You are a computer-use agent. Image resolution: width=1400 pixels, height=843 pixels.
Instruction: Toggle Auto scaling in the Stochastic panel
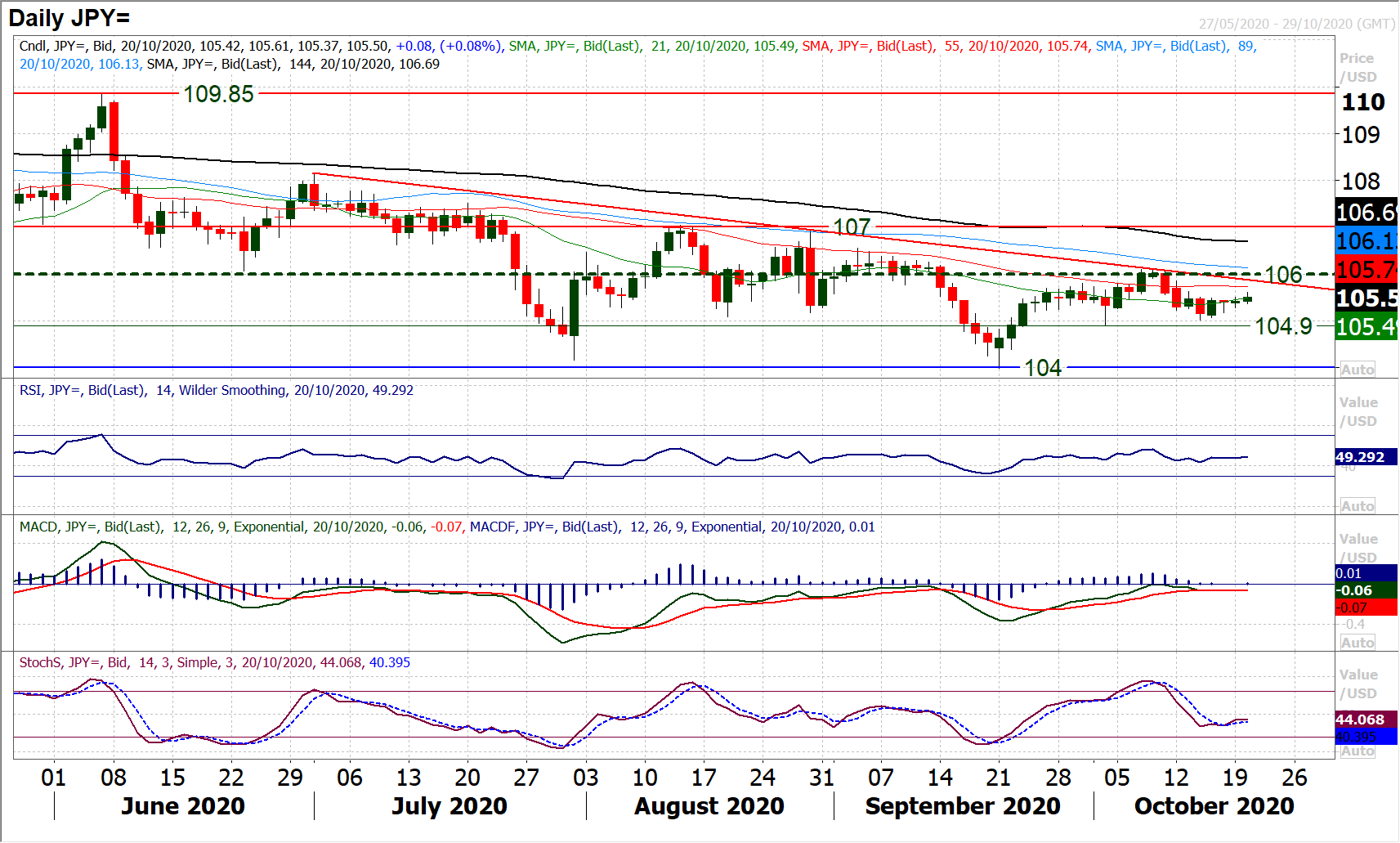pyautogui.click(x=1357, y=751)
